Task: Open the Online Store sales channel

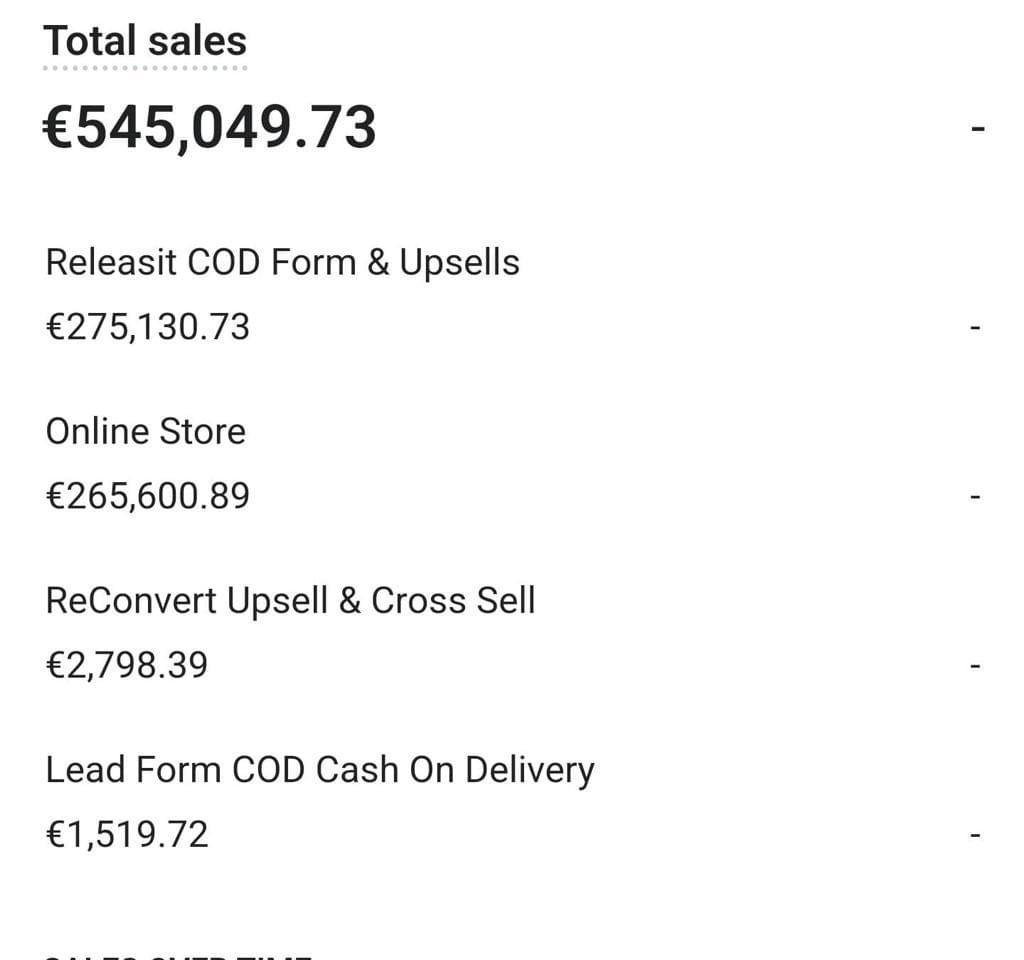Action: 146,432
